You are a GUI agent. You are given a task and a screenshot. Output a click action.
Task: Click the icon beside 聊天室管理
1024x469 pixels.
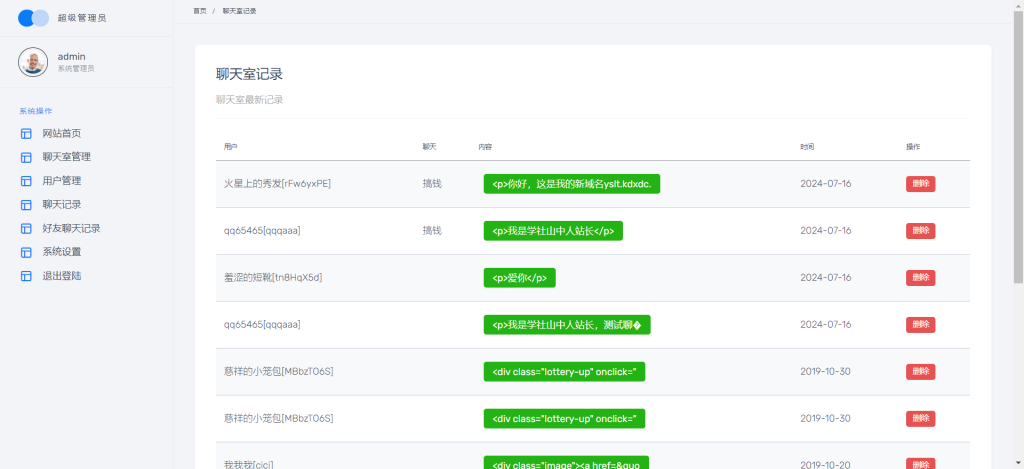pyautogui.click(x=26, y=157)
